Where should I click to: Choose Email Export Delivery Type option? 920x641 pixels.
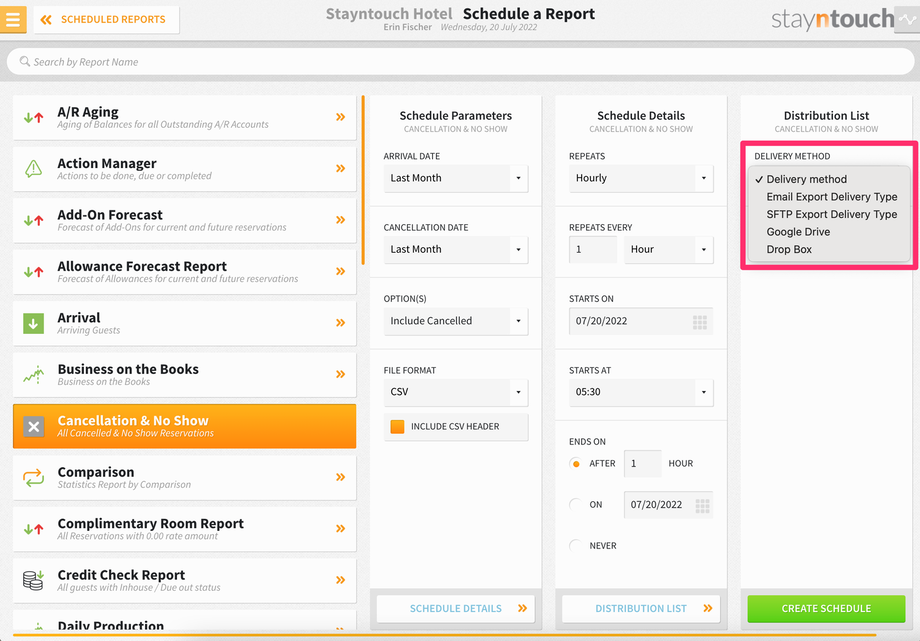click(x=829, y=197)
